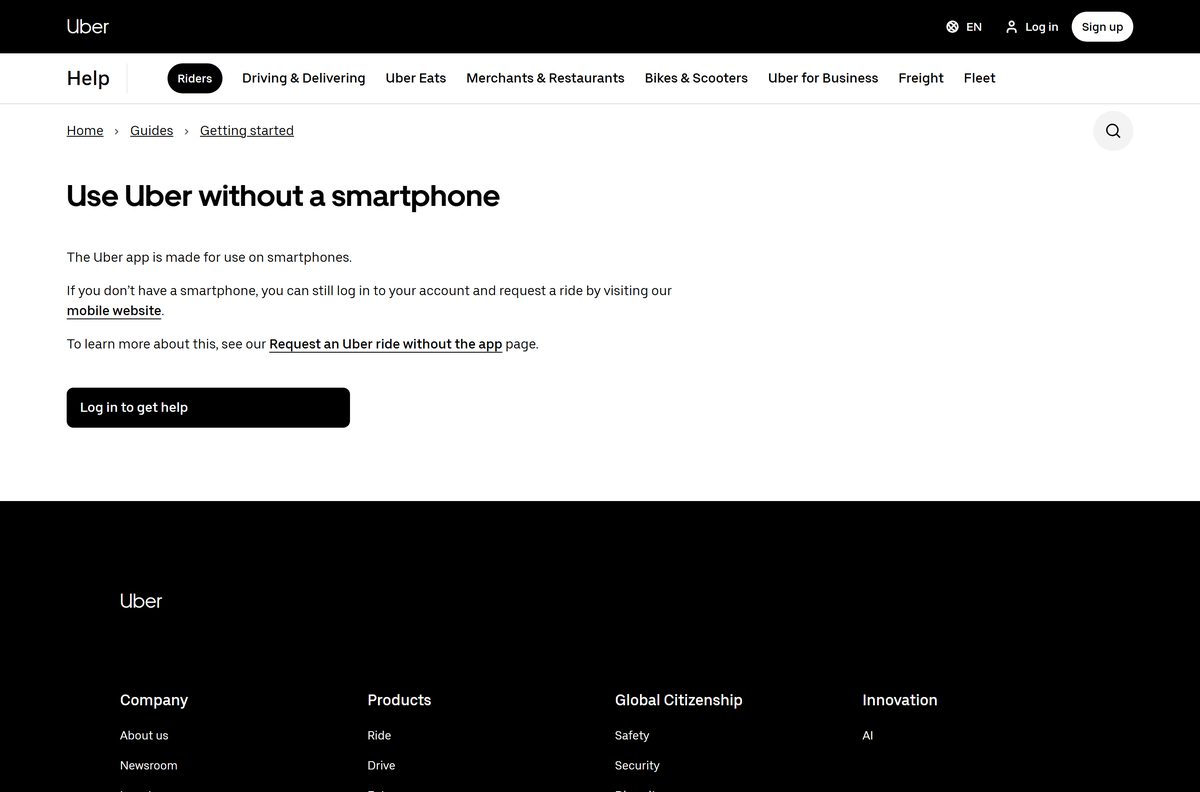
Task: Click the Products footer heading
Action: (x=399, y=700)
